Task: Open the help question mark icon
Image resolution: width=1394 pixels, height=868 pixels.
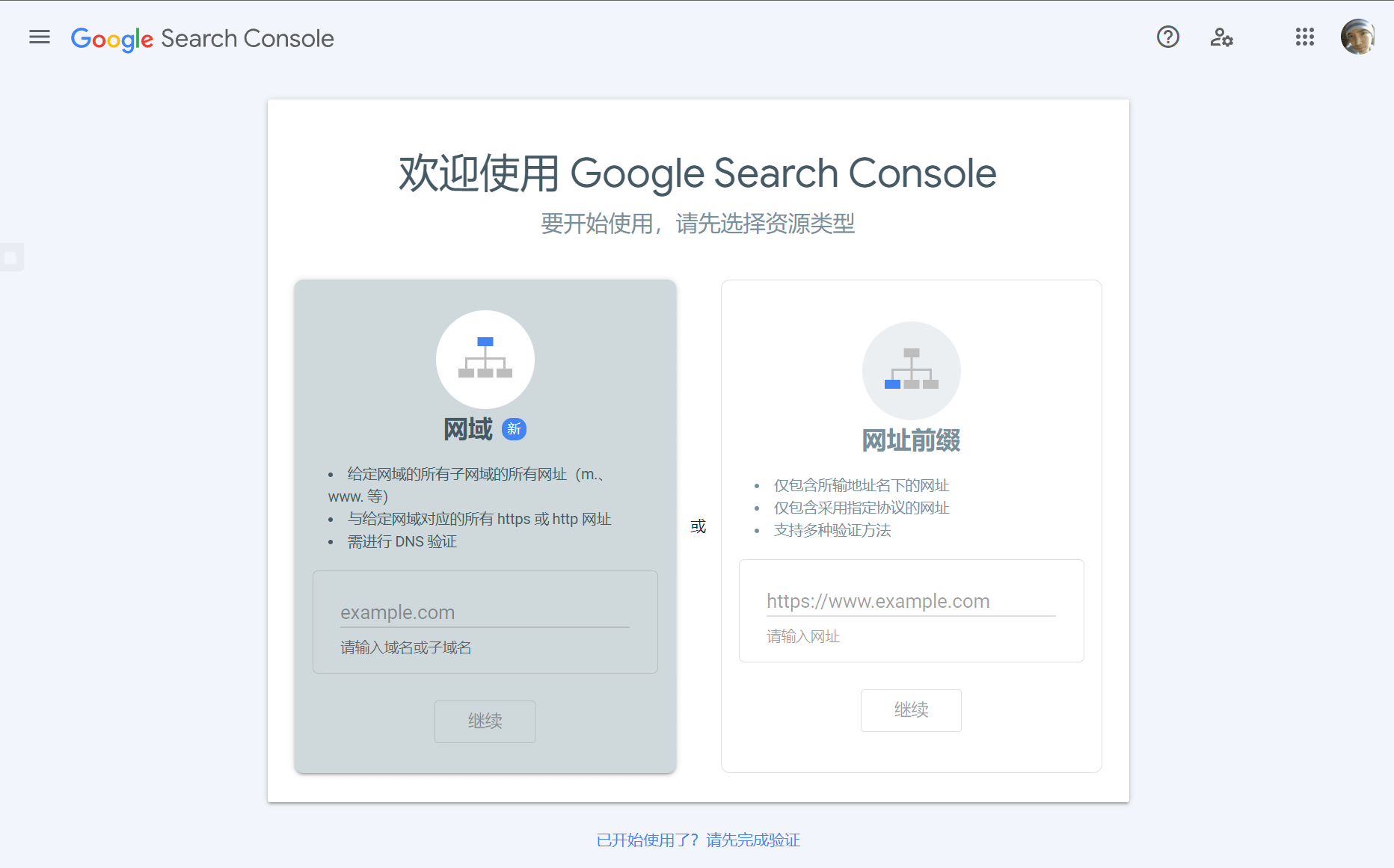Action: [1167, 37]
